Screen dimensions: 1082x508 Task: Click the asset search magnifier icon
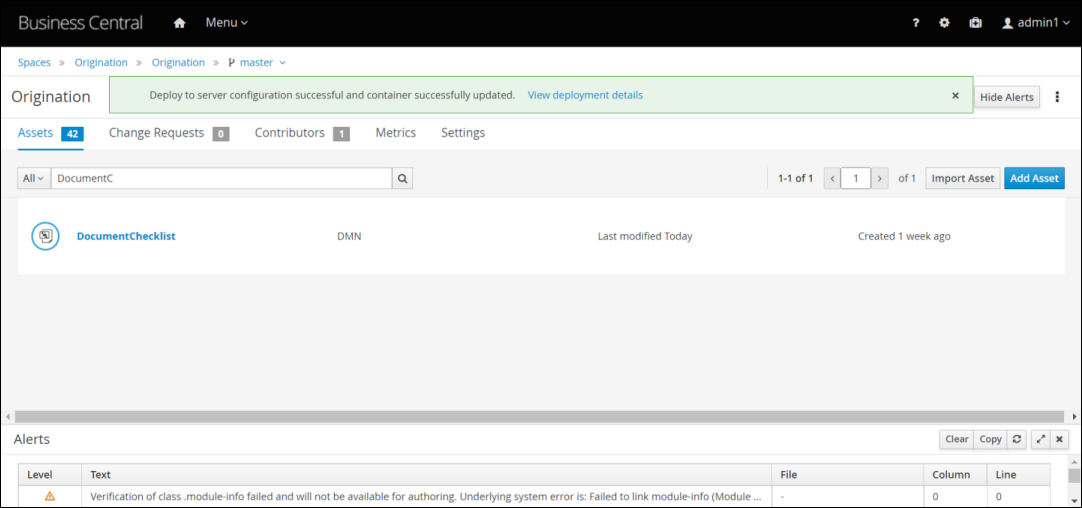coord(402,178)
